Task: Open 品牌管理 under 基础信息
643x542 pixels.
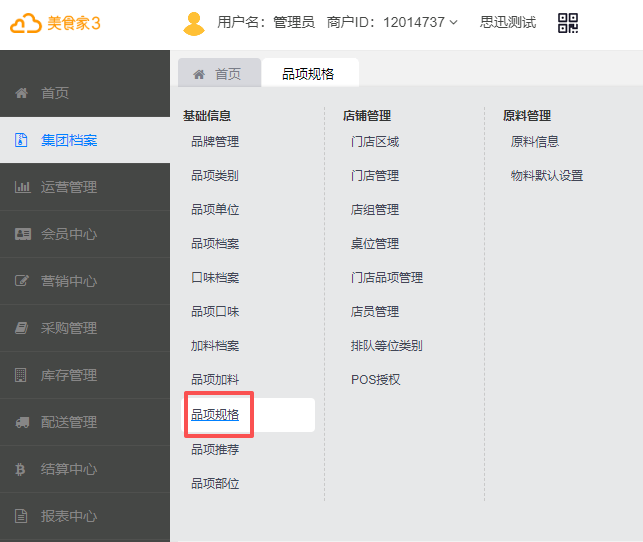Action: [215, 142]
